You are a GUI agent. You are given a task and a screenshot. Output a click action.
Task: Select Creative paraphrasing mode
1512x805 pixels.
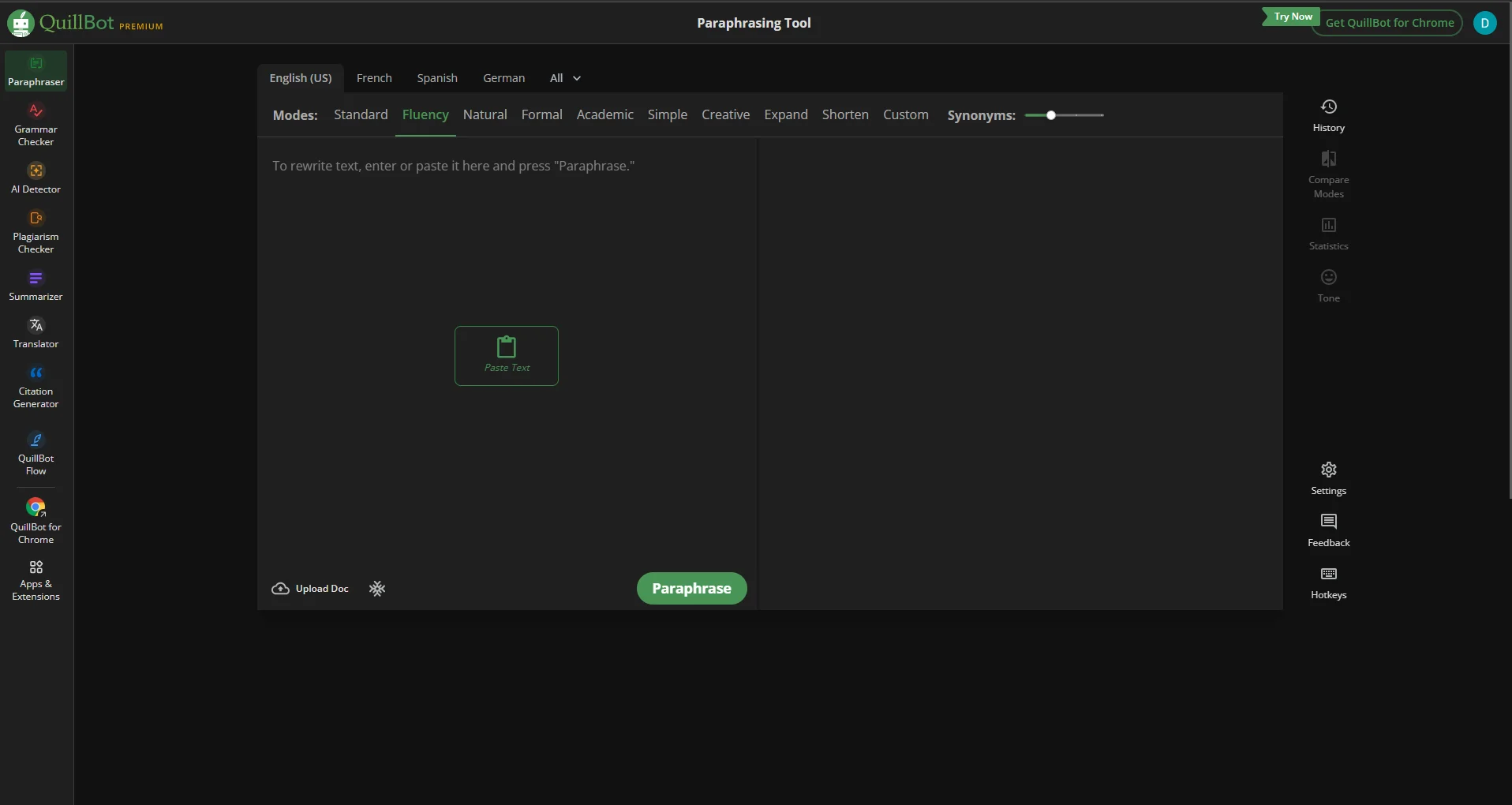pos(725,114)
